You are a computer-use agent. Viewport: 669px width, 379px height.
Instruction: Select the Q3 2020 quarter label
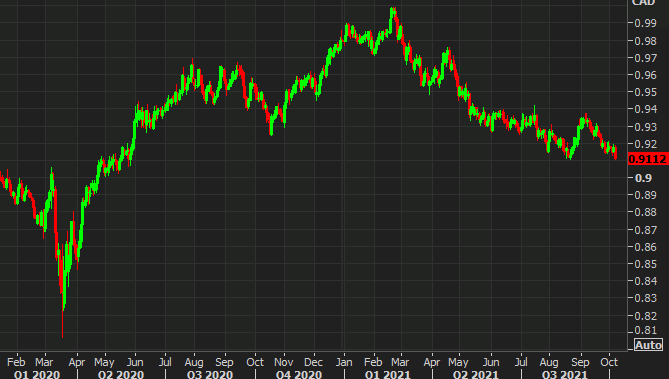[210, 375]
